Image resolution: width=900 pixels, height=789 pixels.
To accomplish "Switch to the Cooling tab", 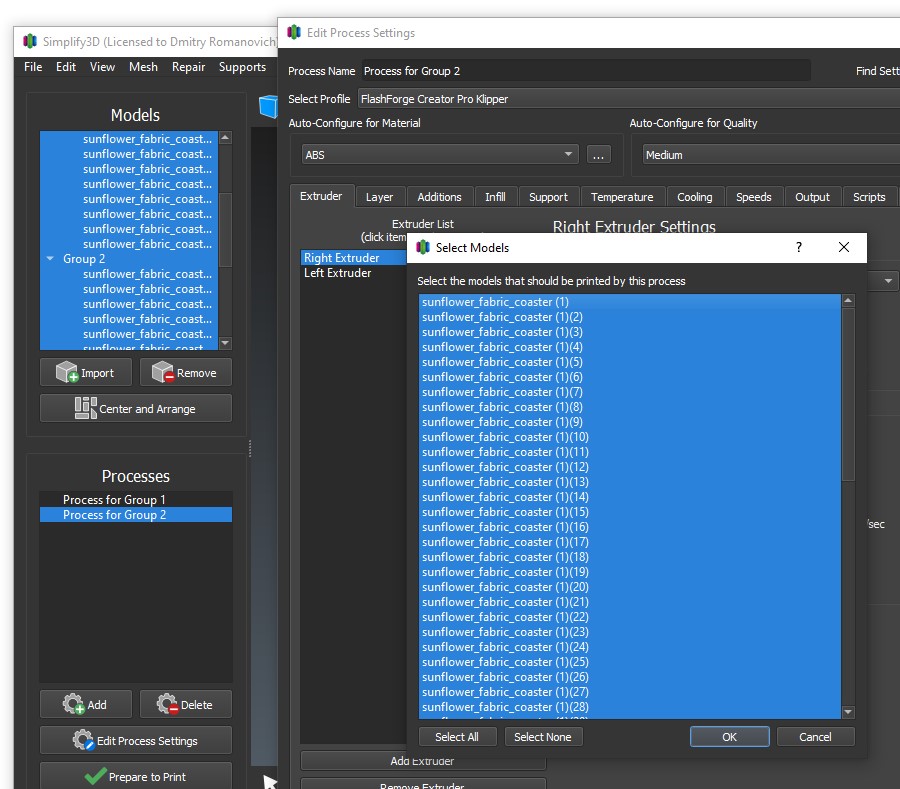I will point(695,197).
